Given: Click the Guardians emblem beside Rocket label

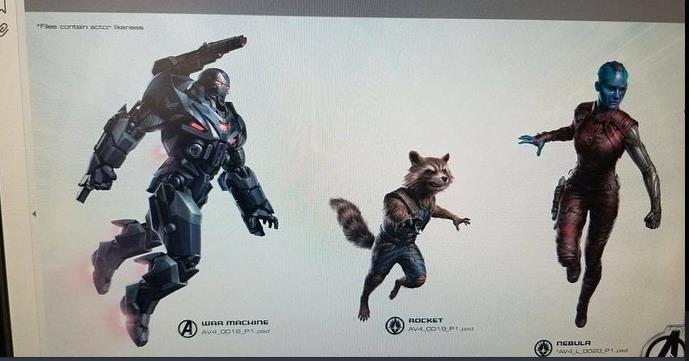Looking at the screenshot, I should [395, 325].
